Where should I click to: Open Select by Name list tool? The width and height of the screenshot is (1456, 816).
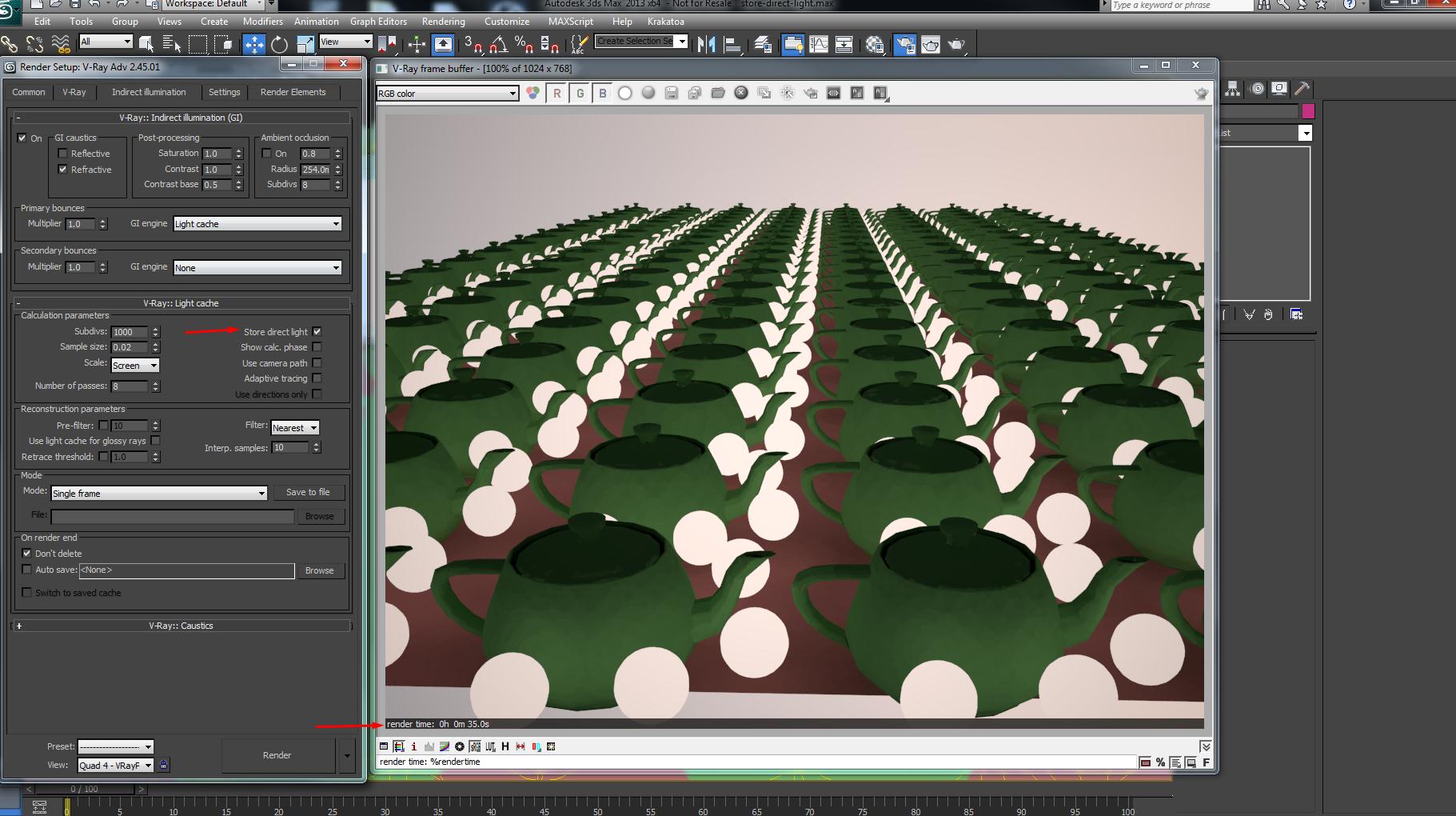pyautogui.click(x=171, y=44)
